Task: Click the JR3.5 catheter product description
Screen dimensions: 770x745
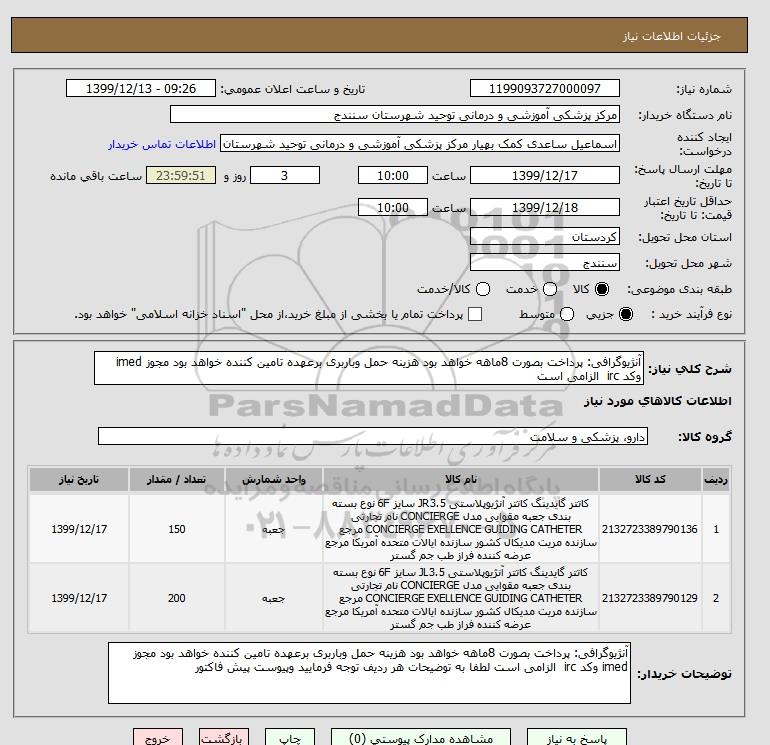Action: [x=461, y=529]
